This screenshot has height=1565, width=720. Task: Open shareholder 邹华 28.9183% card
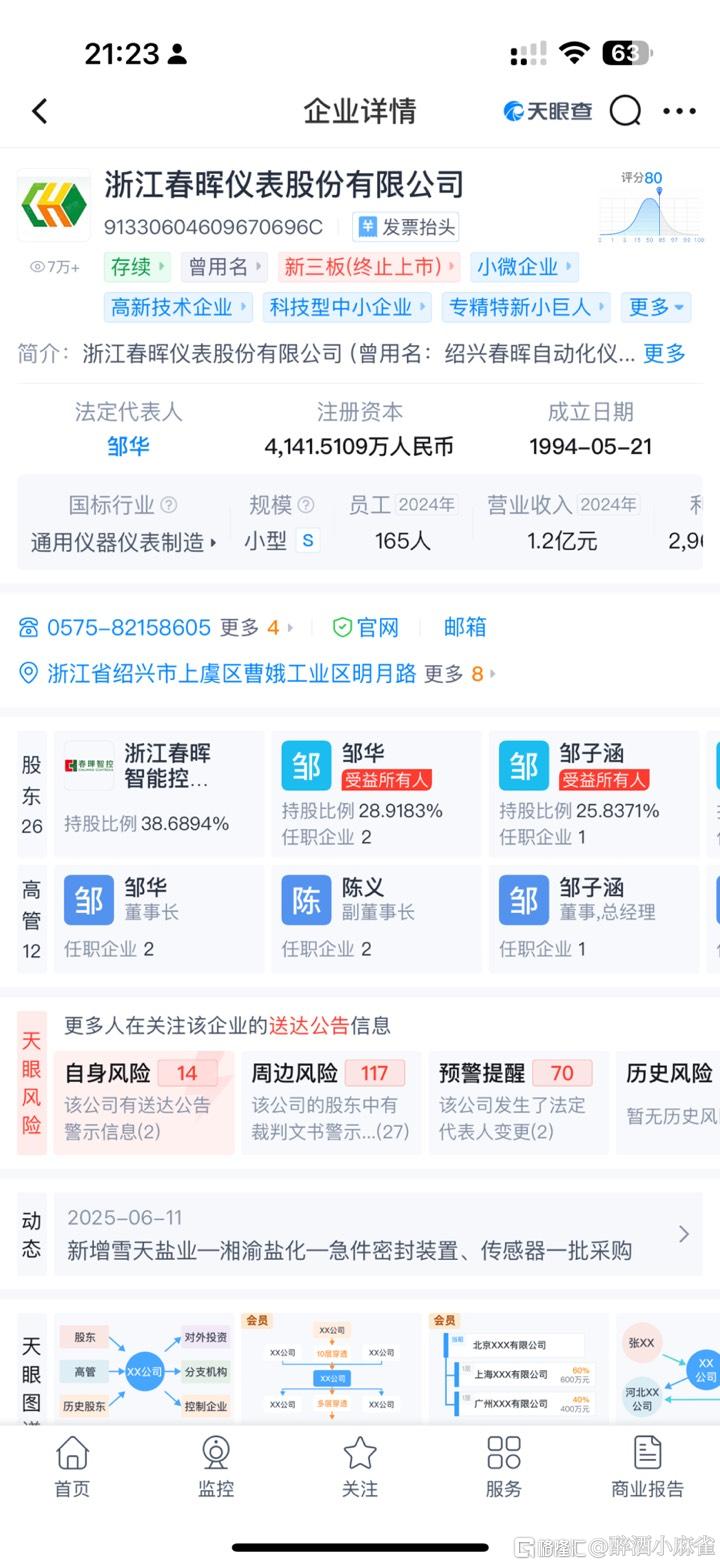coord(376,793)
